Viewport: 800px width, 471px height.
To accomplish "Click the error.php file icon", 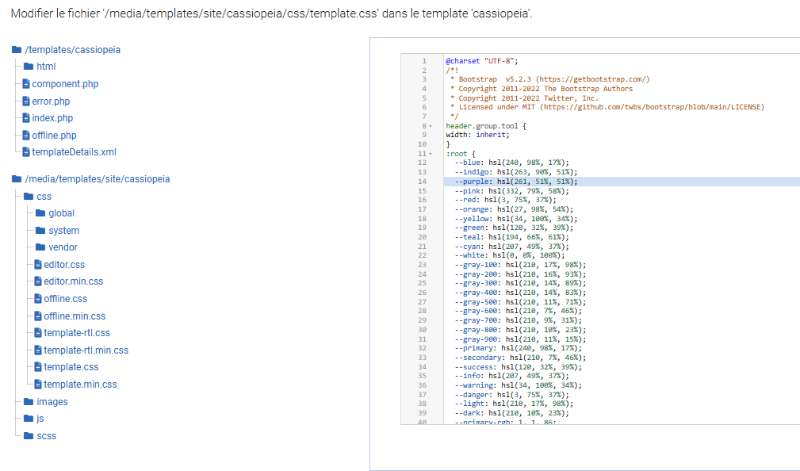I will click(x=26, y=101).
